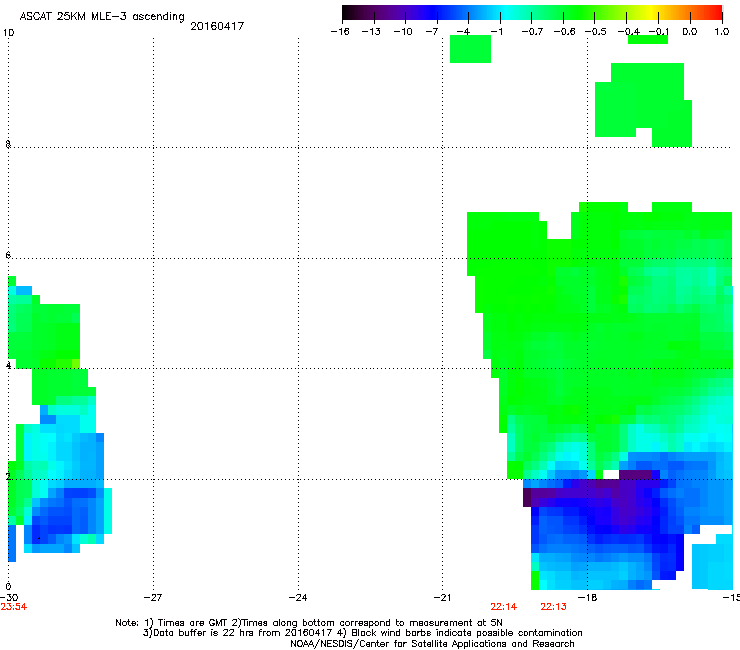Click the date label 20160417 below the title

point(217,26)
